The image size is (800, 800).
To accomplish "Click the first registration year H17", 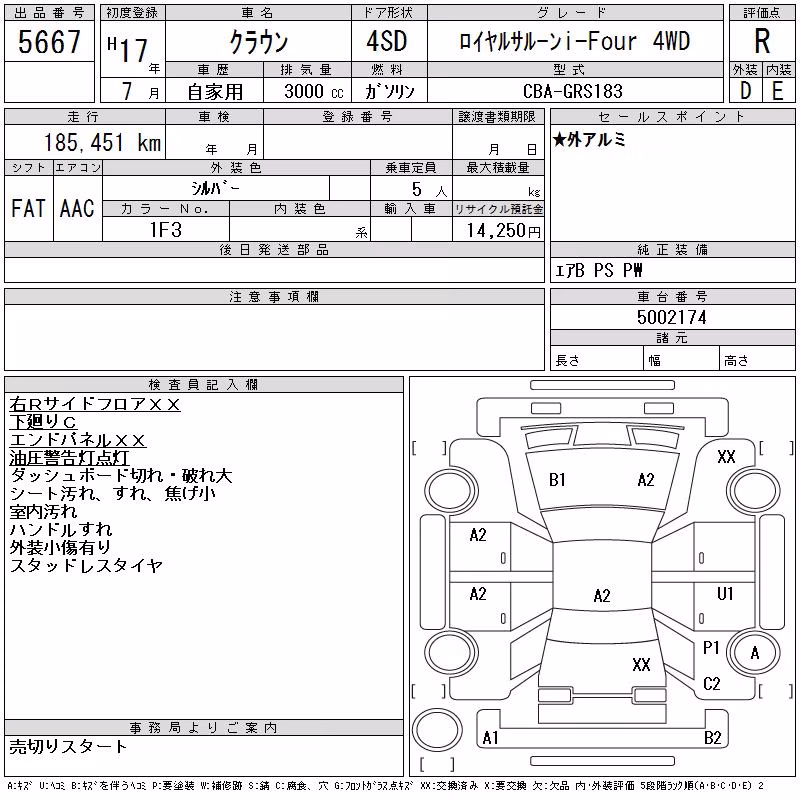I will tap(128, 49).
